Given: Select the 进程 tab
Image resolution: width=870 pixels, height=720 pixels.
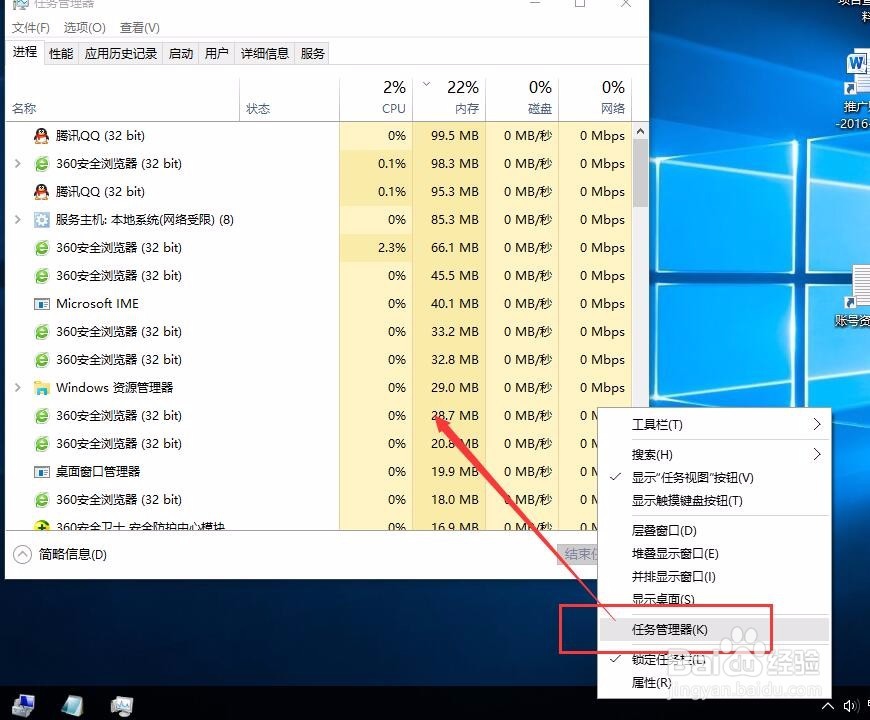Looking at the screenshot, I should (25, 52).
